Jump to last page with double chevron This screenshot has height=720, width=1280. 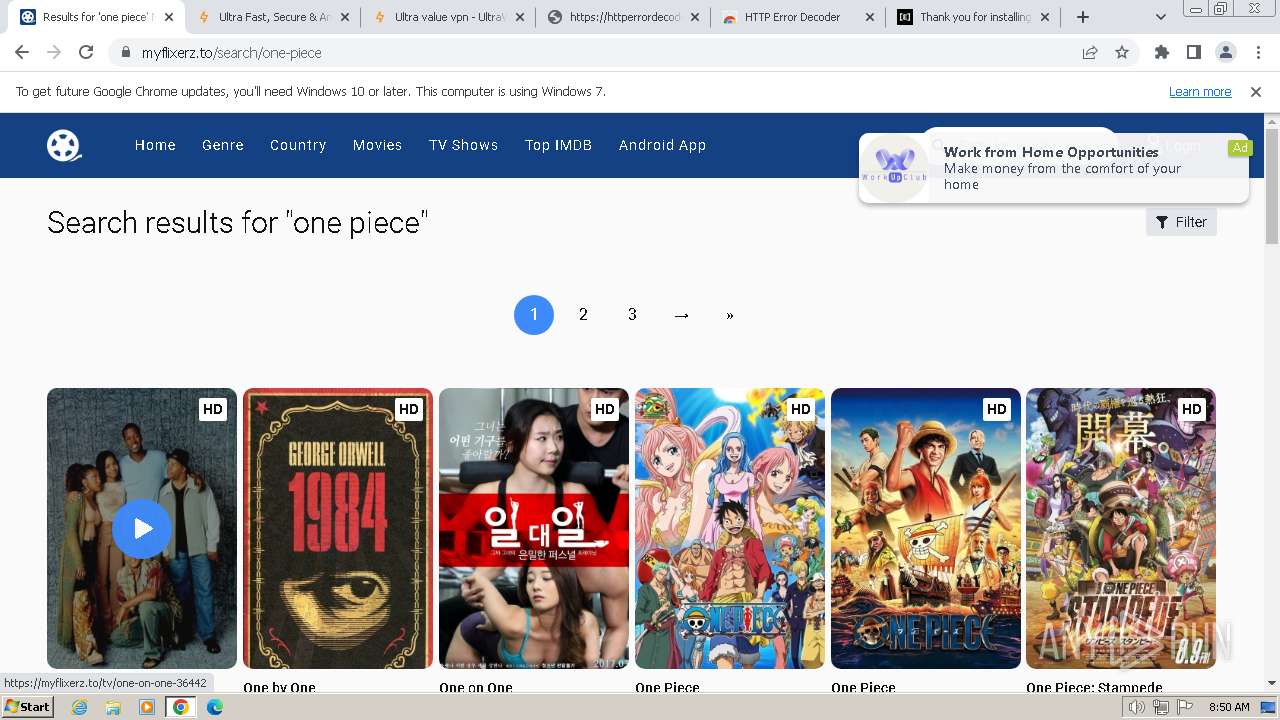click(x=730, y=315)
